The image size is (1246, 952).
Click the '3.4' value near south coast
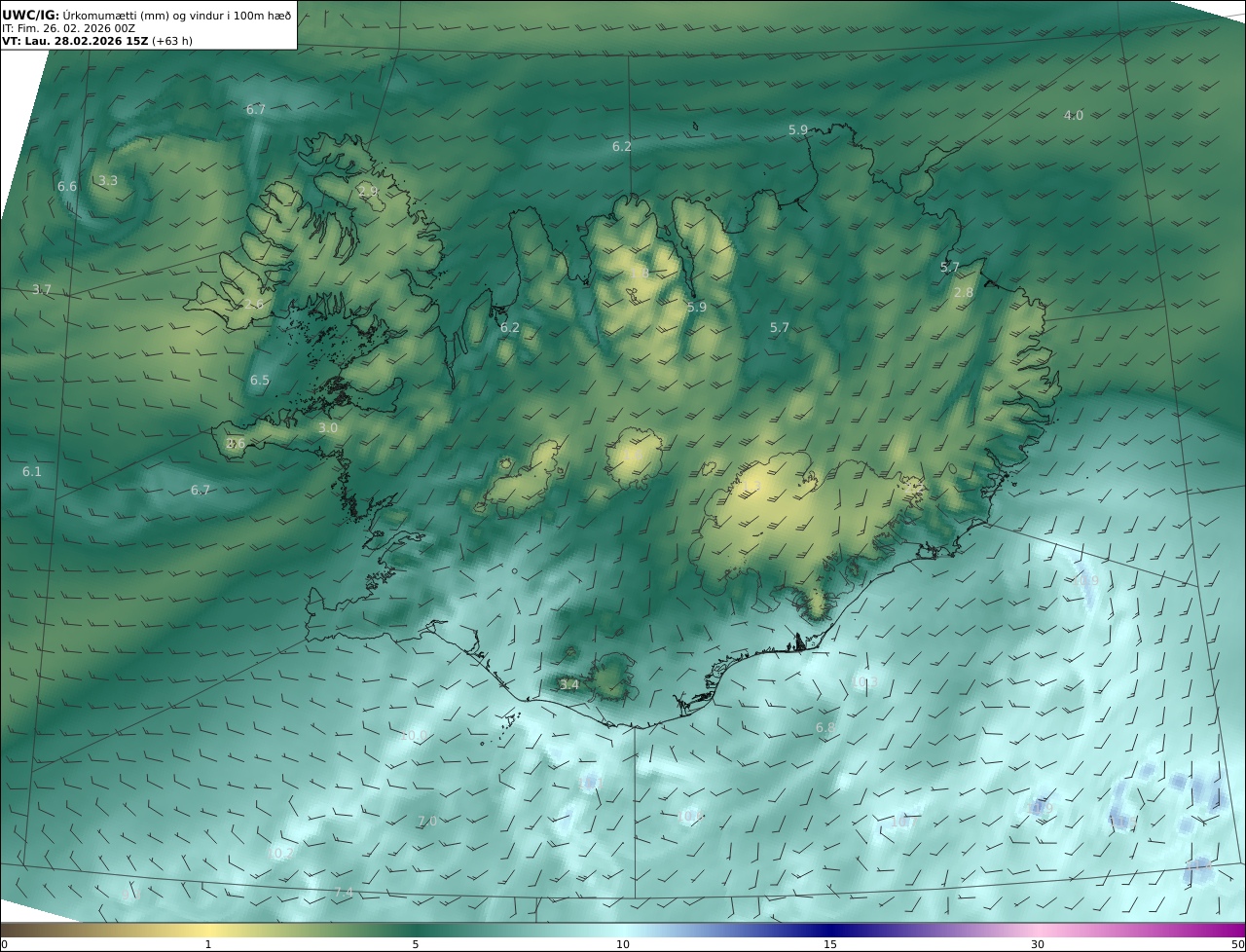click(569, 684)
